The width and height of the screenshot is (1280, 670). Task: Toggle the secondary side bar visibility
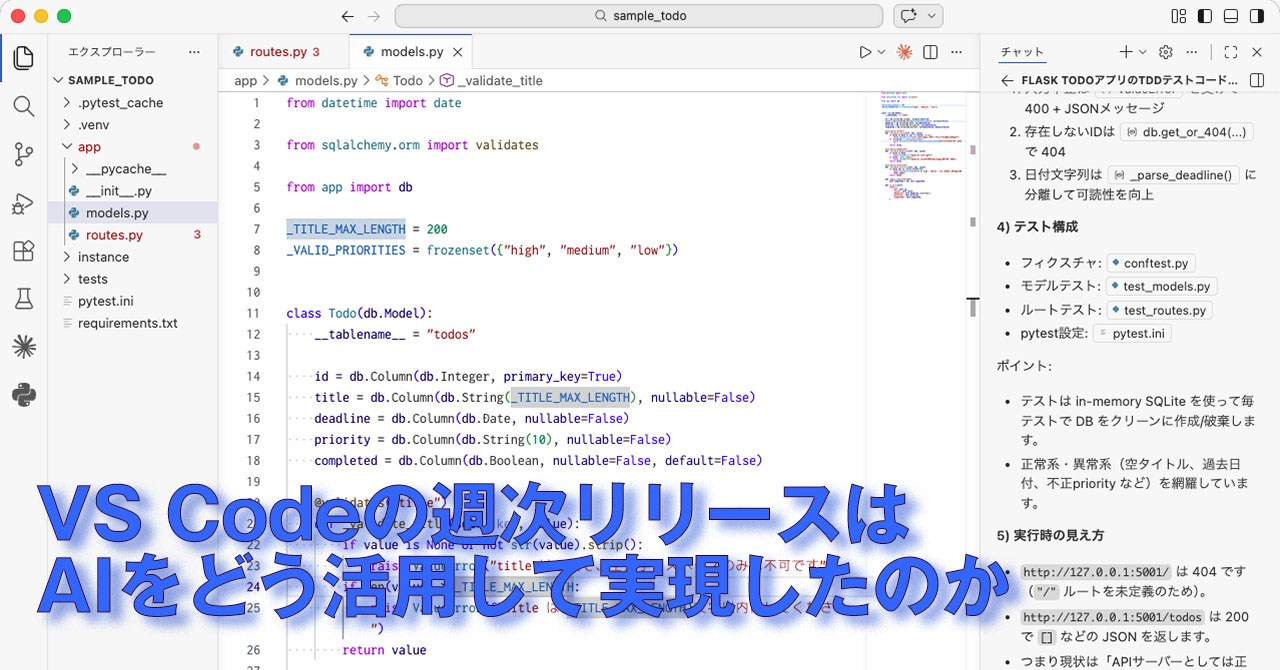point(1257,16)
